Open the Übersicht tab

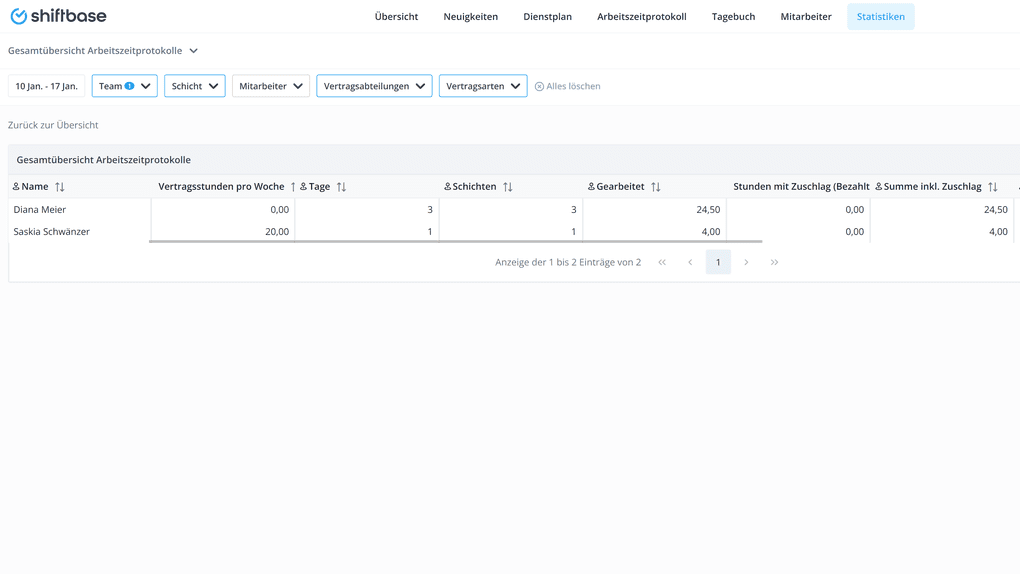[396, 16]
